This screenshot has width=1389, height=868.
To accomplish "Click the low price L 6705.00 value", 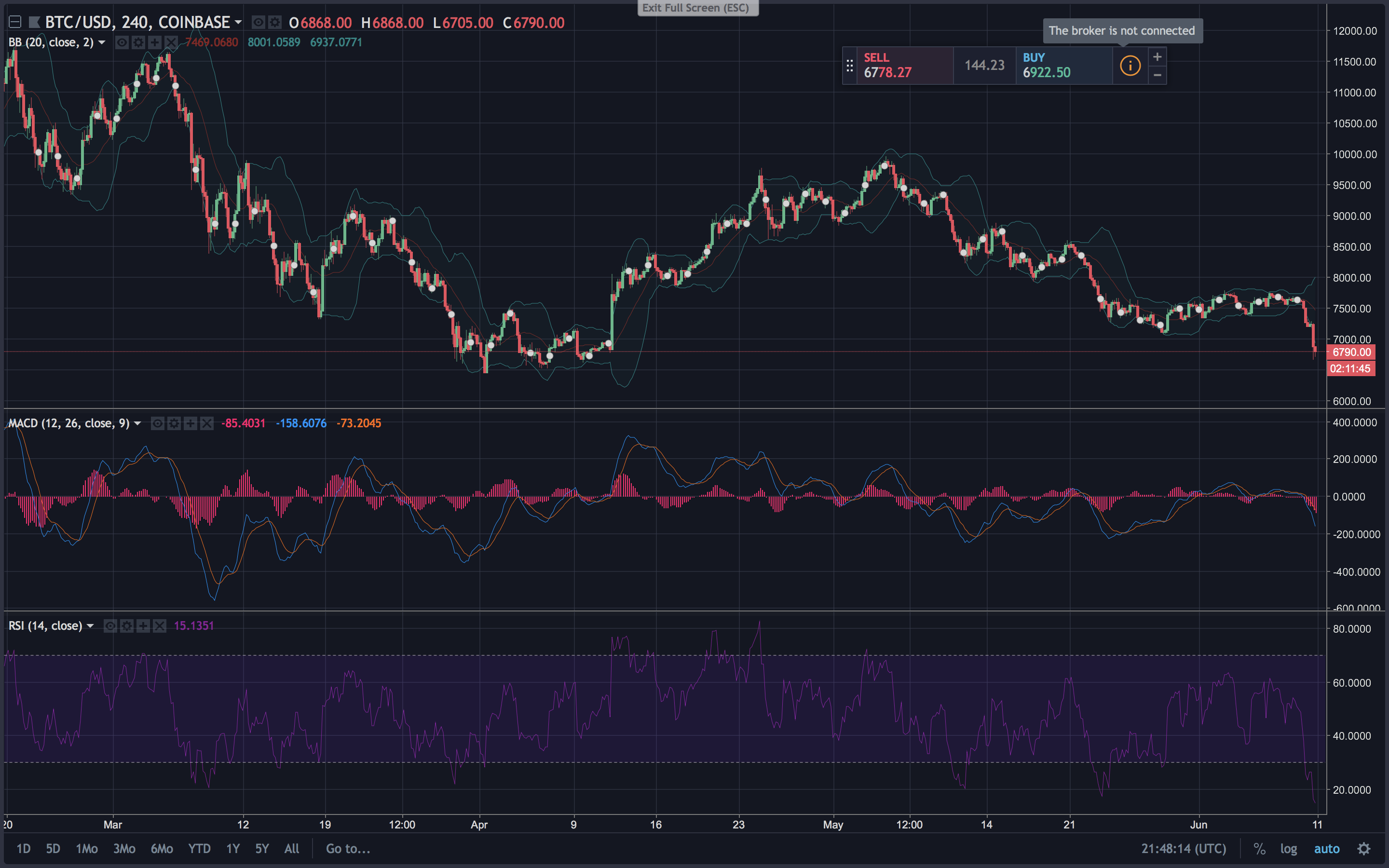I will coord(463,22).
